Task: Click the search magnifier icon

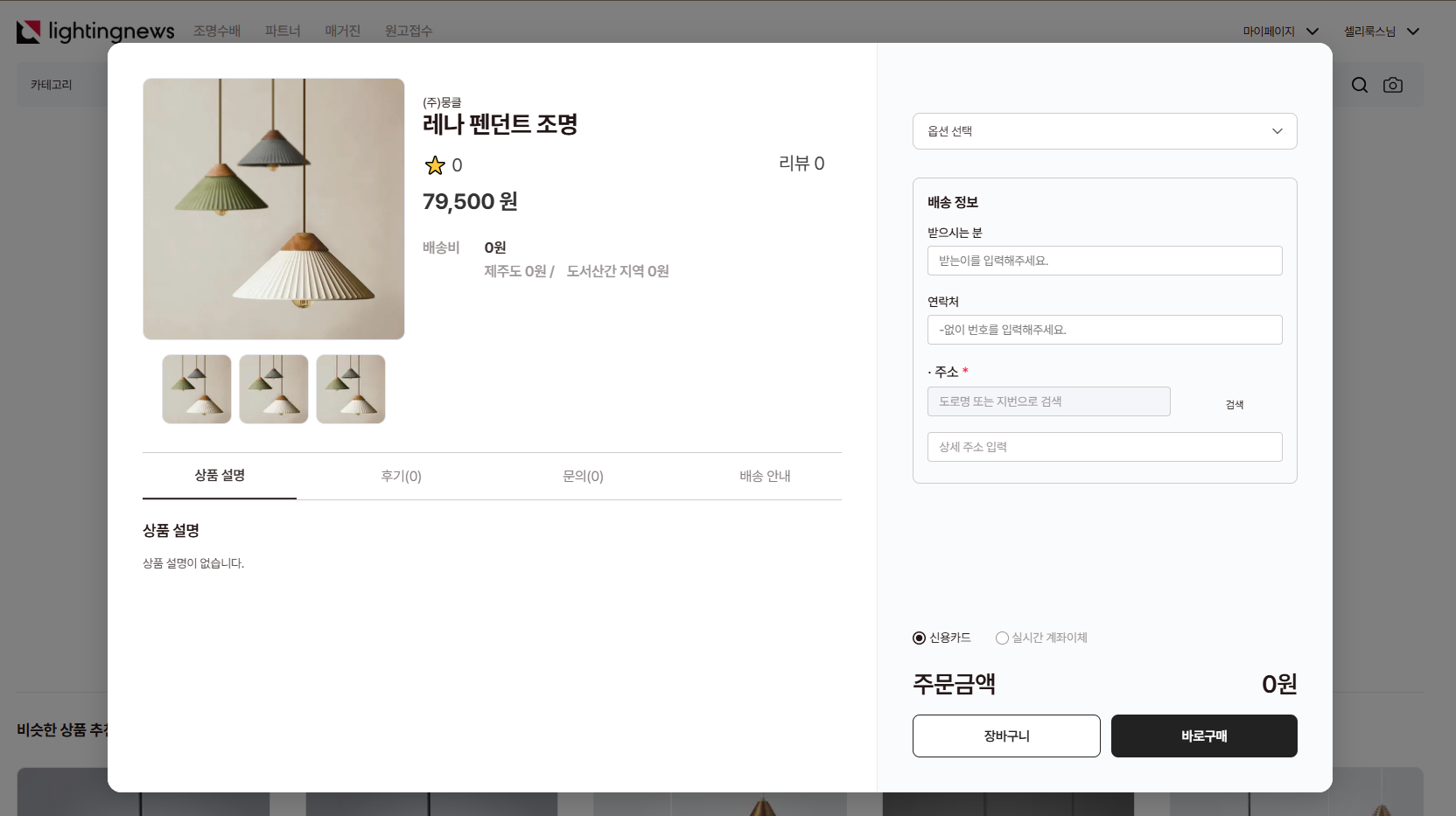Action: pos(1359,85)
